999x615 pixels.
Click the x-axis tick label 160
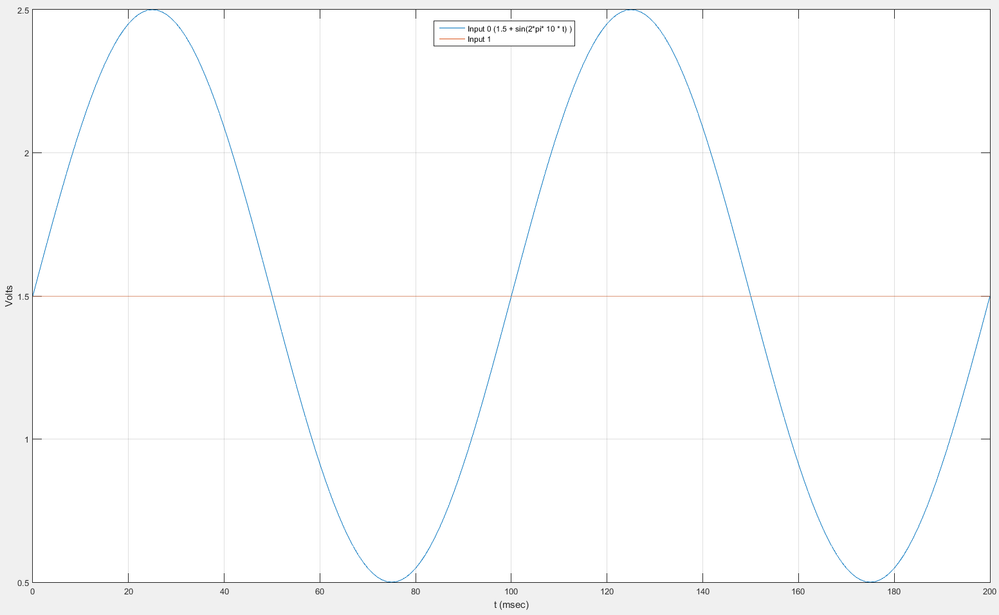pyautogui.click(x=798, y=591)
